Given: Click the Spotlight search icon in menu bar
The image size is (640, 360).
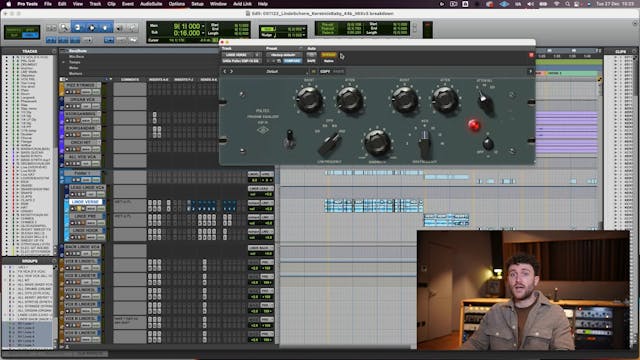Looking at the screenshot, I should click(x=567, y=4).
